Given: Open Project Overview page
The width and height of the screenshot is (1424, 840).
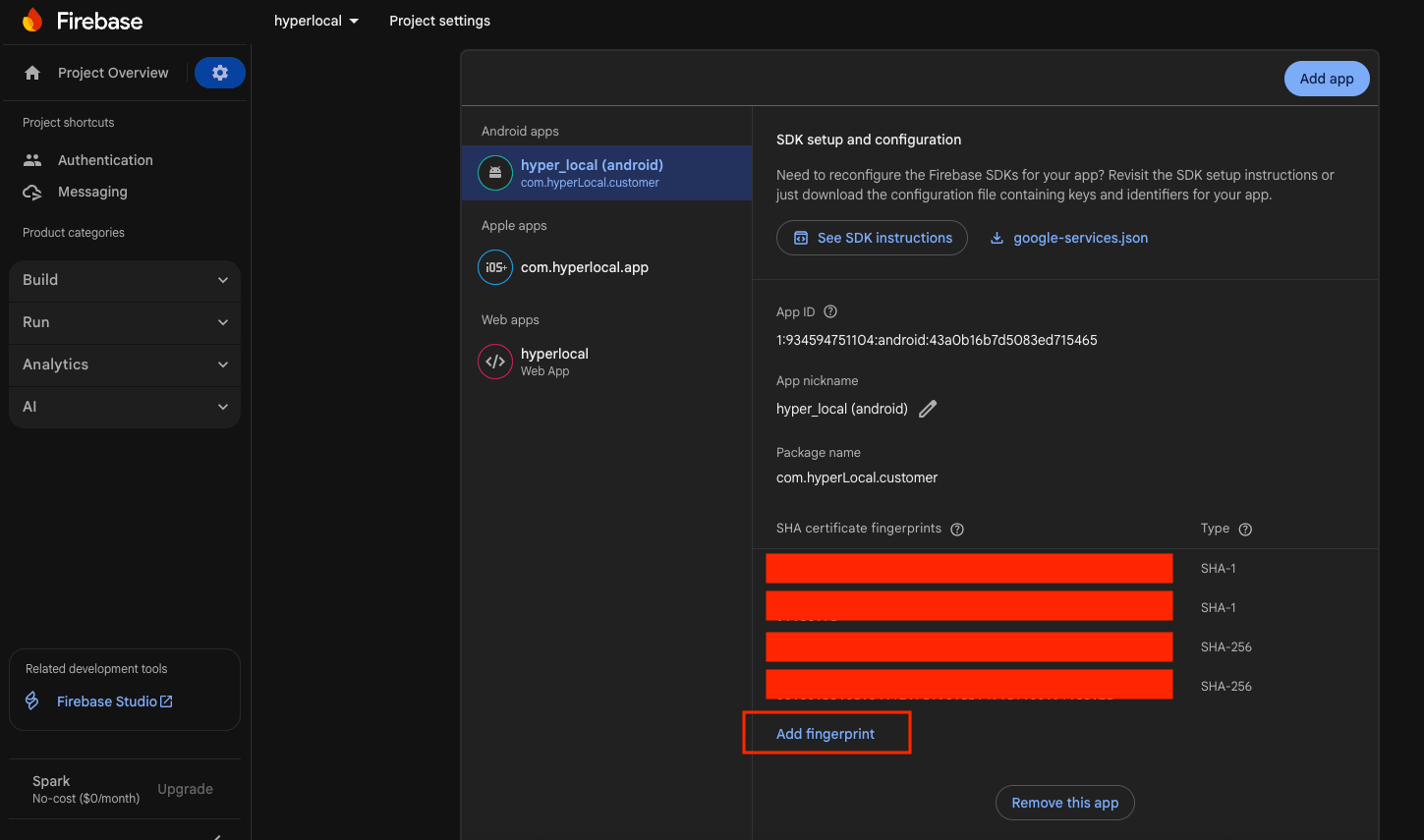Looking at the screenshot, I should [113, 73].
